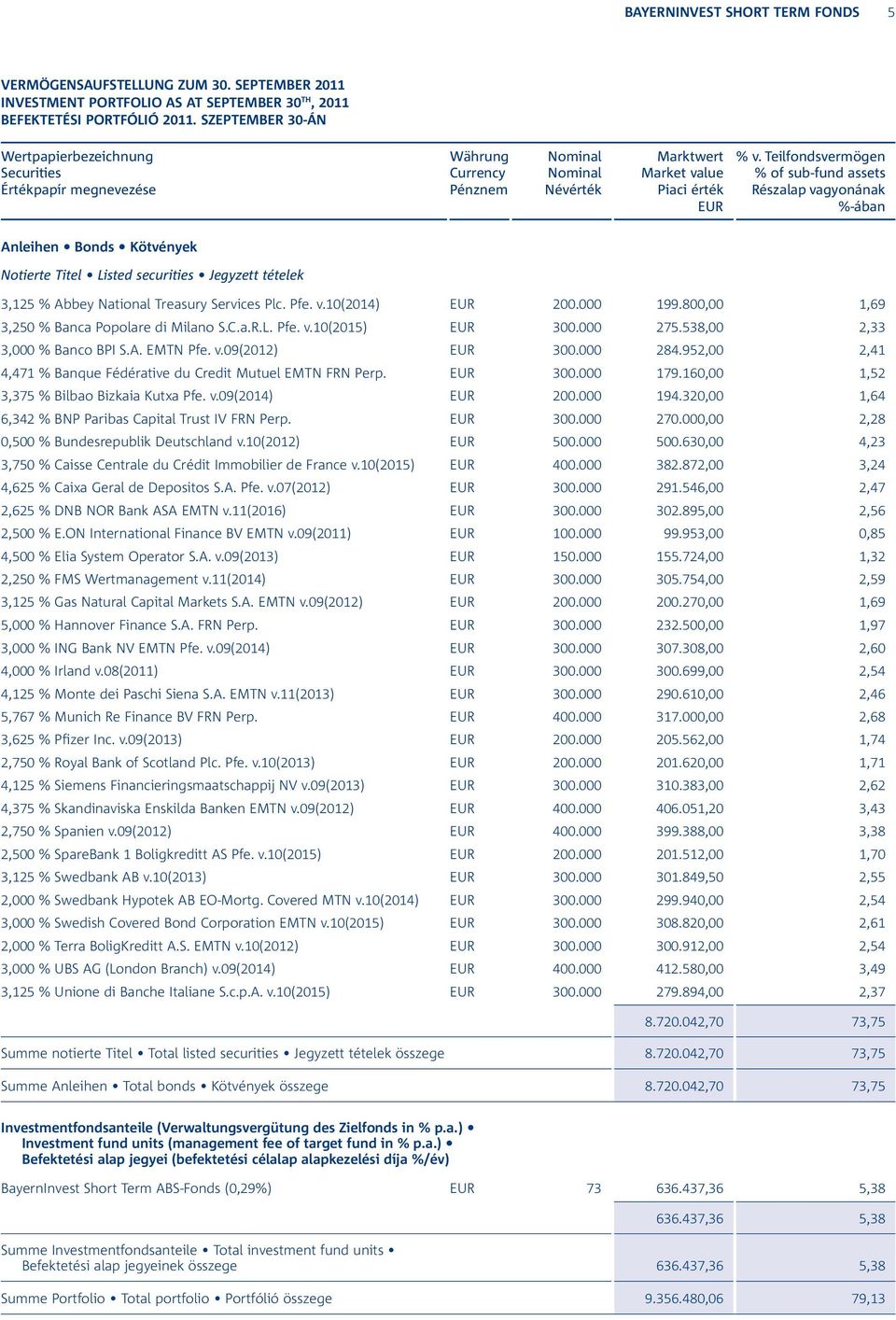Click nominal value 150.000

(577, 556)
